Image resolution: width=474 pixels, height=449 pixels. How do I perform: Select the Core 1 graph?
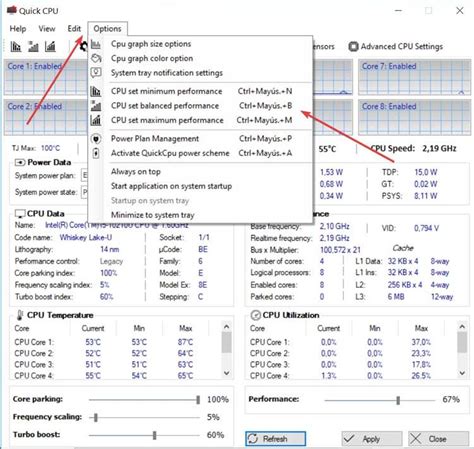click(46, 77)
